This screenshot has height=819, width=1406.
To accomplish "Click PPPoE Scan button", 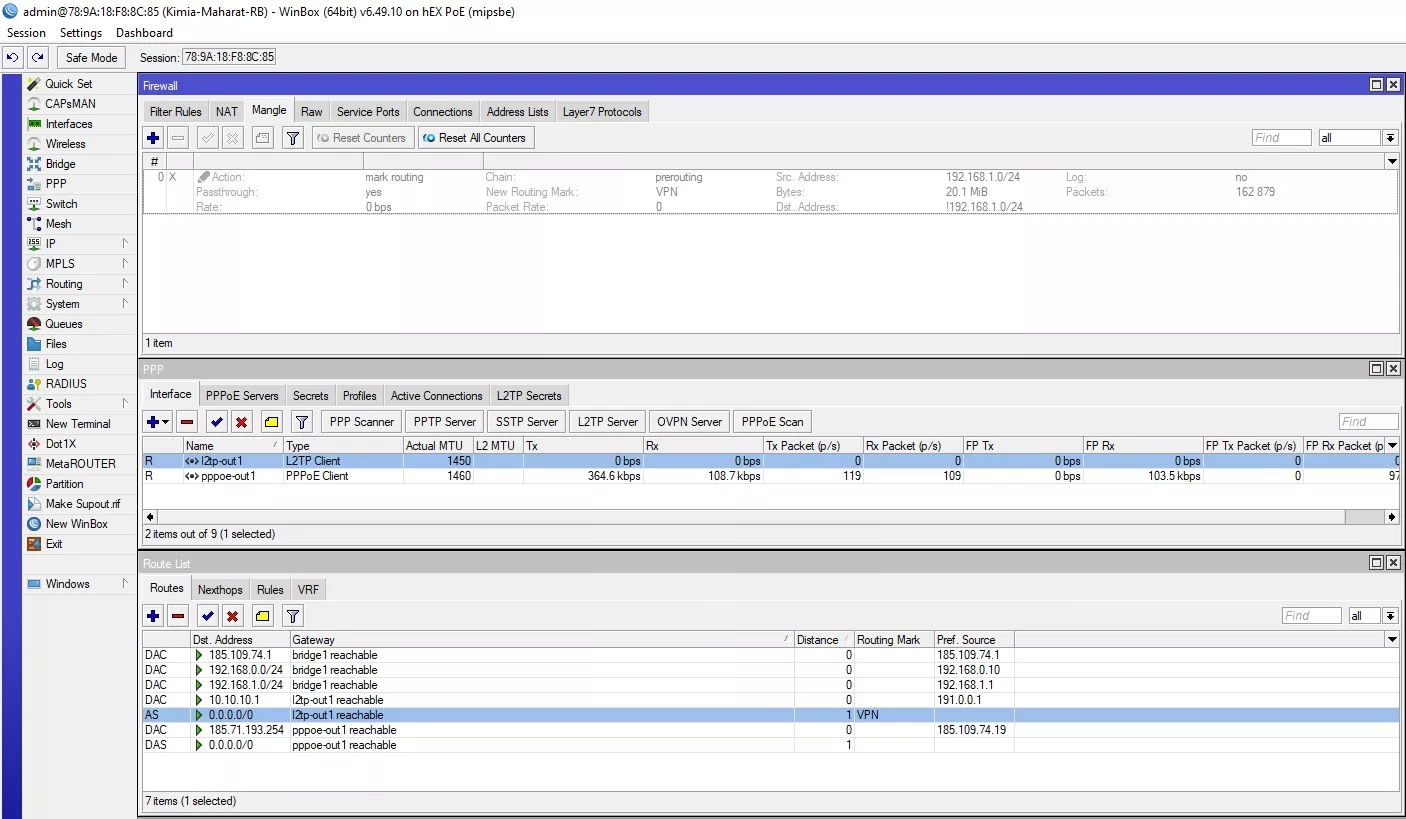I will click(x=773, y=422).
